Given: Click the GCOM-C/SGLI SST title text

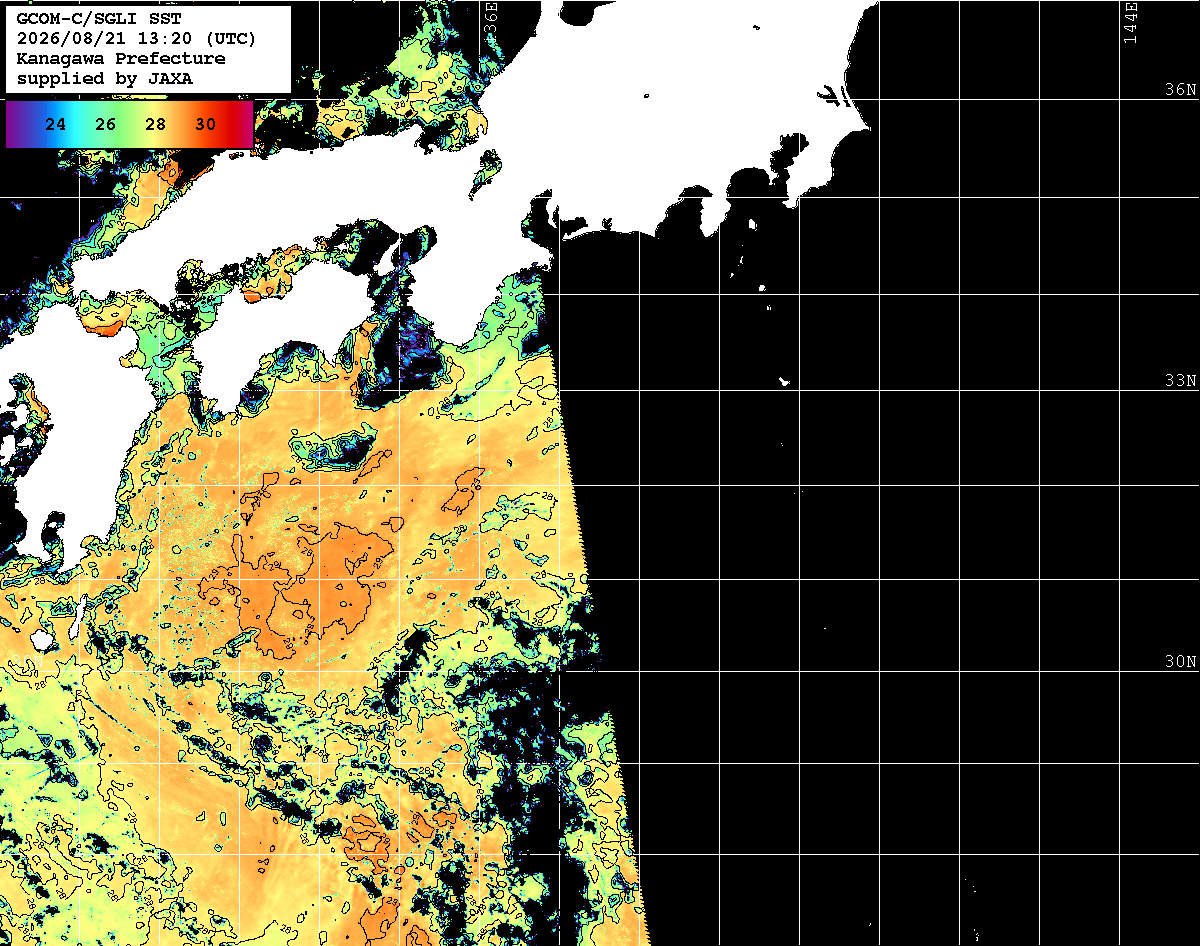Looking at the screenshot, I should click(x=98, y=19).
